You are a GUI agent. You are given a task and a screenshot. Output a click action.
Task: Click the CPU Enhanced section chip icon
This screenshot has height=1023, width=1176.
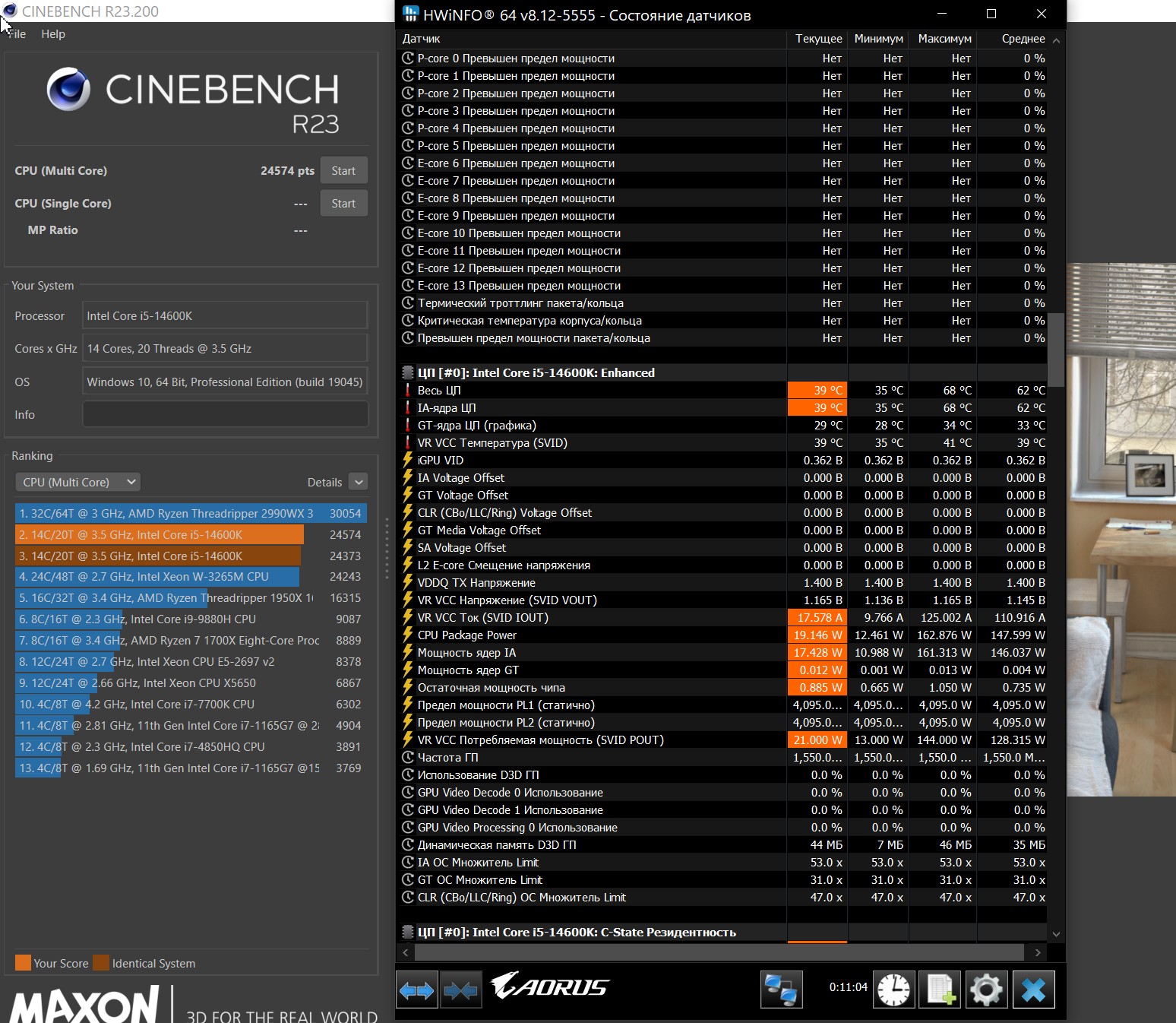[408, 373]
